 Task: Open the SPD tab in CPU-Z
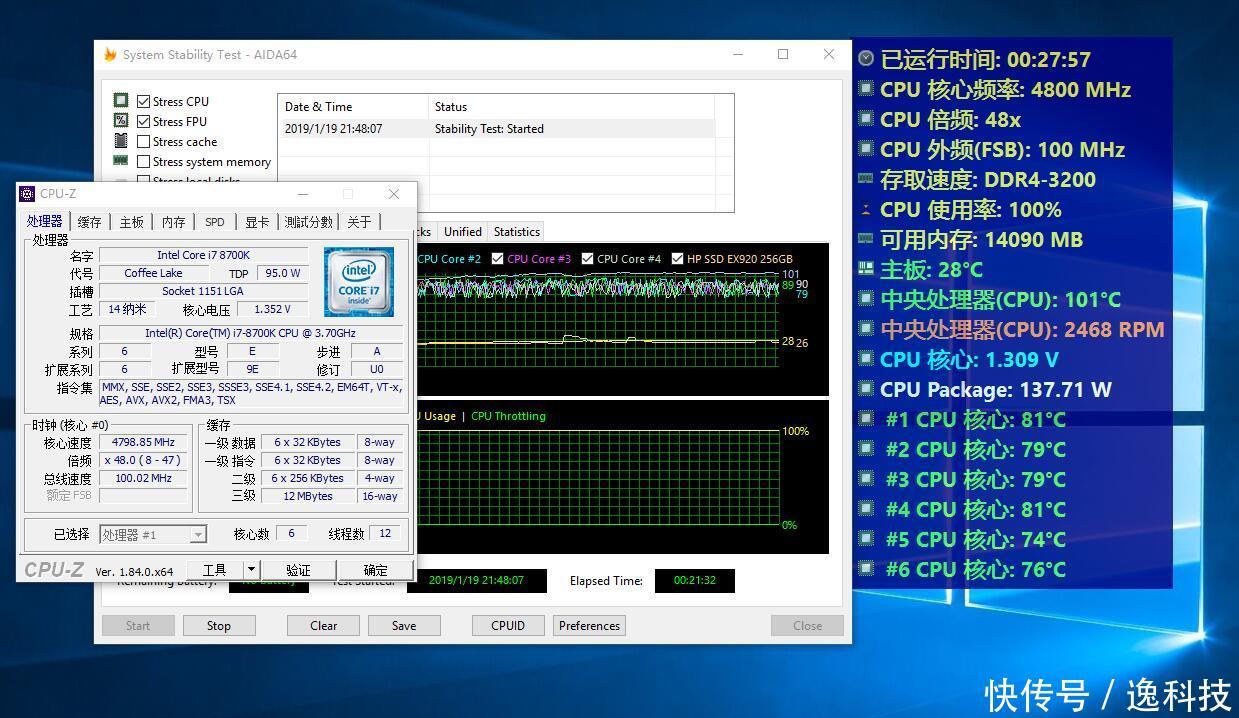pyautogui.click(x=215, y=222)
